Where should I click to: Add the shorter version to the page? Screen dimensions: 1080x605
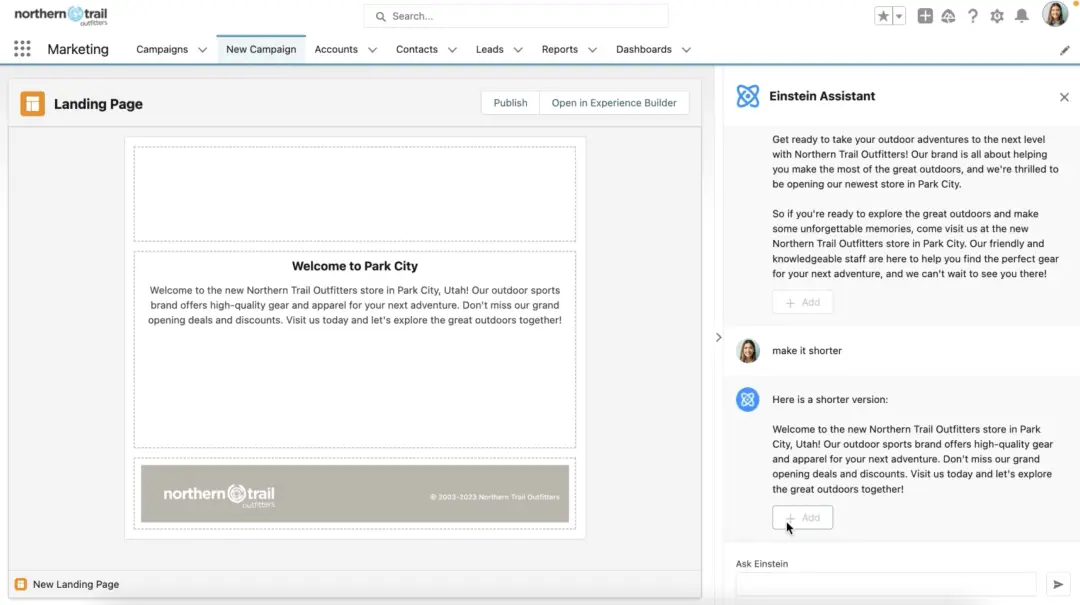click(802, 517)
